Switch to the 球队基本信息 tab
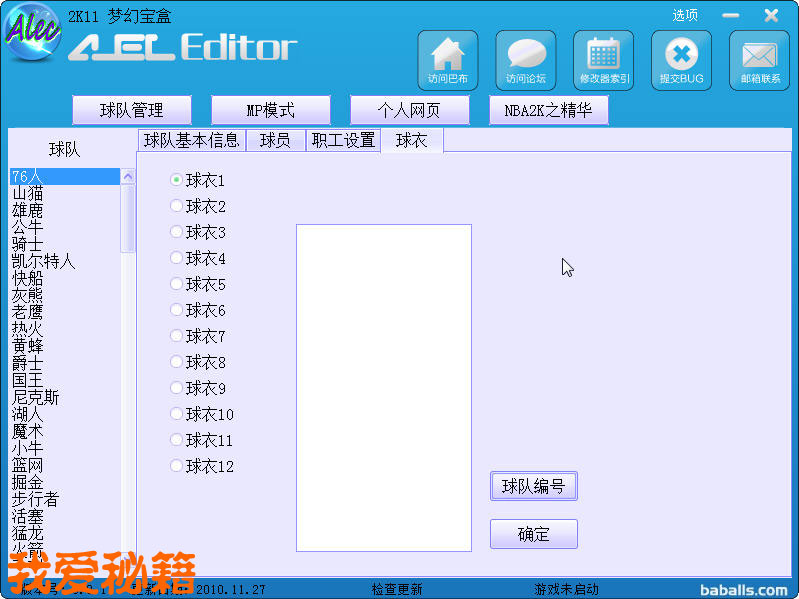799x599 pixels. 192,141
